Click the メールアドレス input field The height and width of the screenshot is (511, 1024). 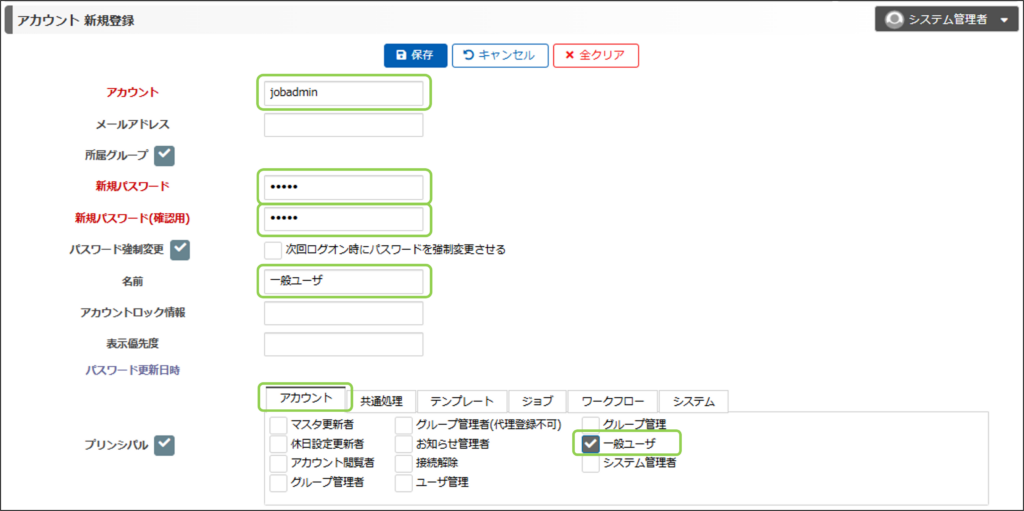pyautogui.click(x=343, y=125)
